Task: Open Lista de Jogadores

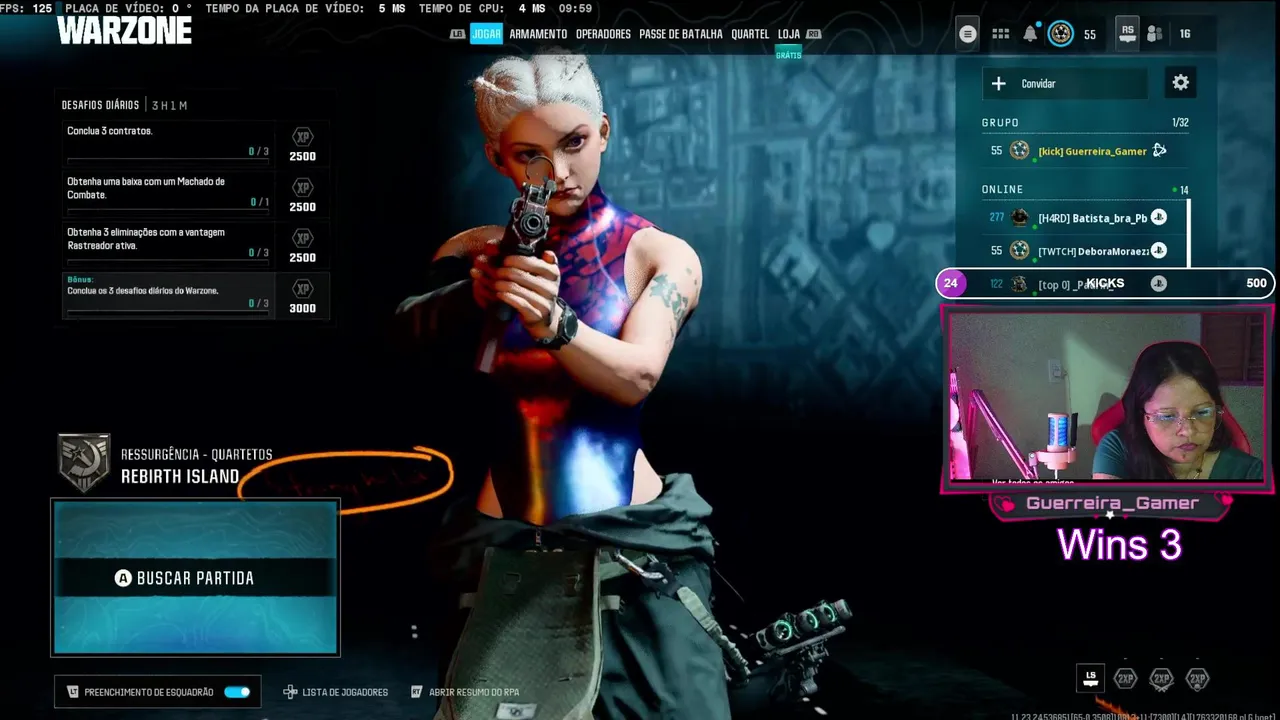Action: 344,691
